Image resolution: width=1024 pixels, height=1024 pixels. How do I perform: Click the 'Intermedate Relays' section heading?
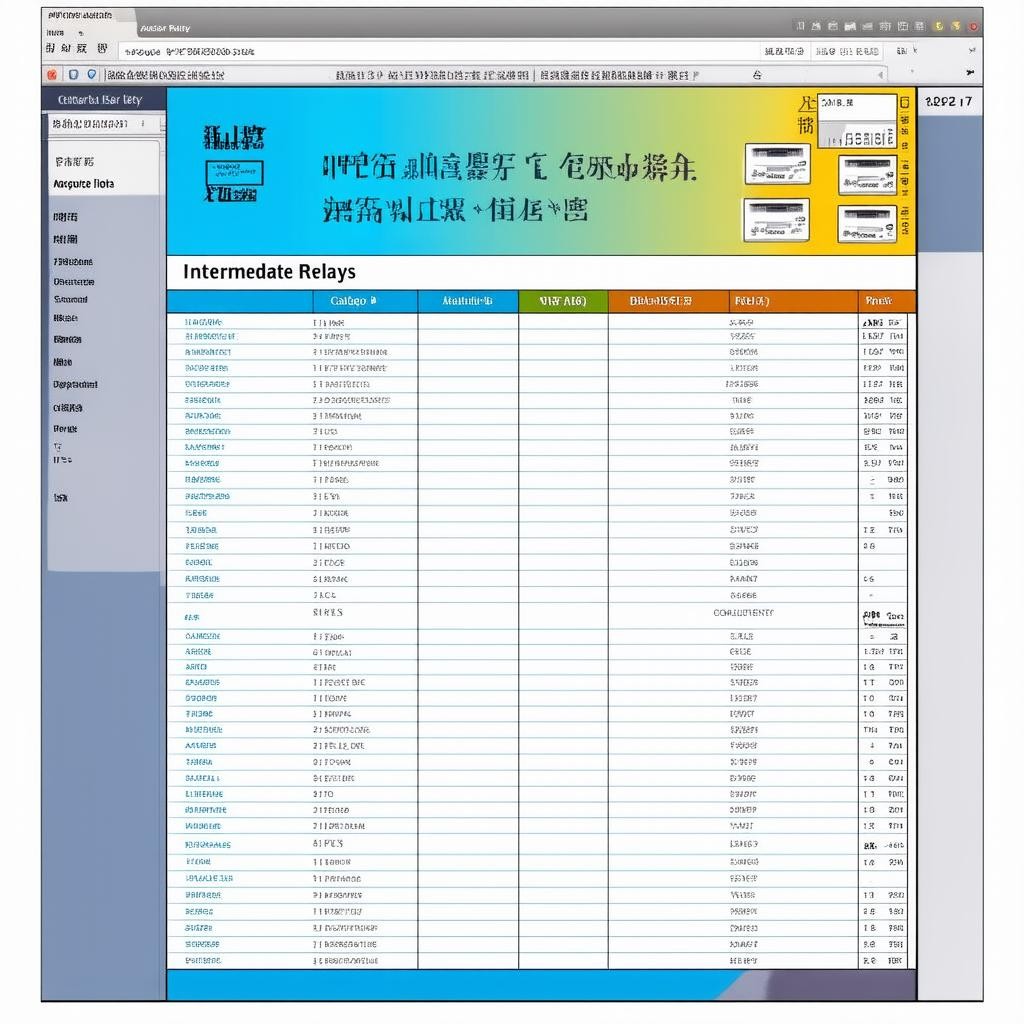click(x=269, y=272)
